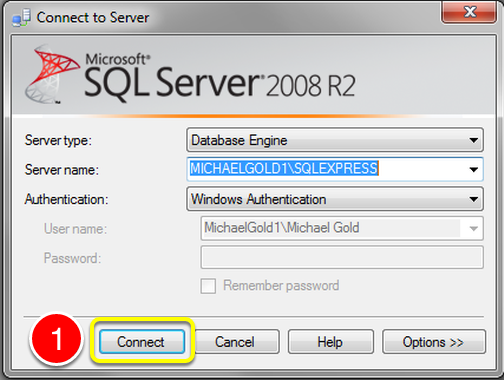The width and height of the screenshot is (504, 380).
Task: Click the Connect to Server title text
Action: 93,17
